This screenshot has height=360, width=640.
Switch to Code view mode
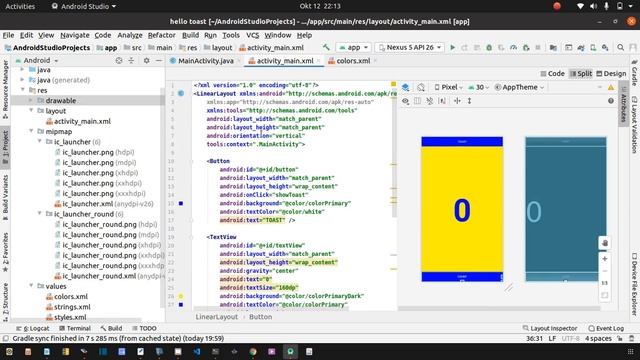[x=552, y=73]
